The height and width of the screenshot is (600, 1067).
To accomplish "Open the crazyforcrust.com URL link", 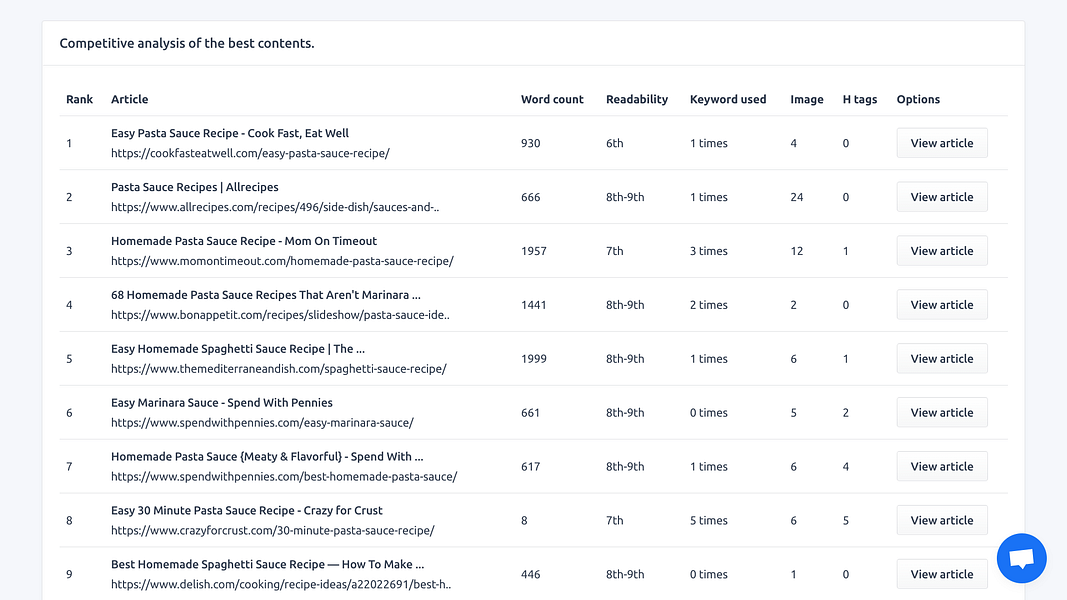I will 273,531.
